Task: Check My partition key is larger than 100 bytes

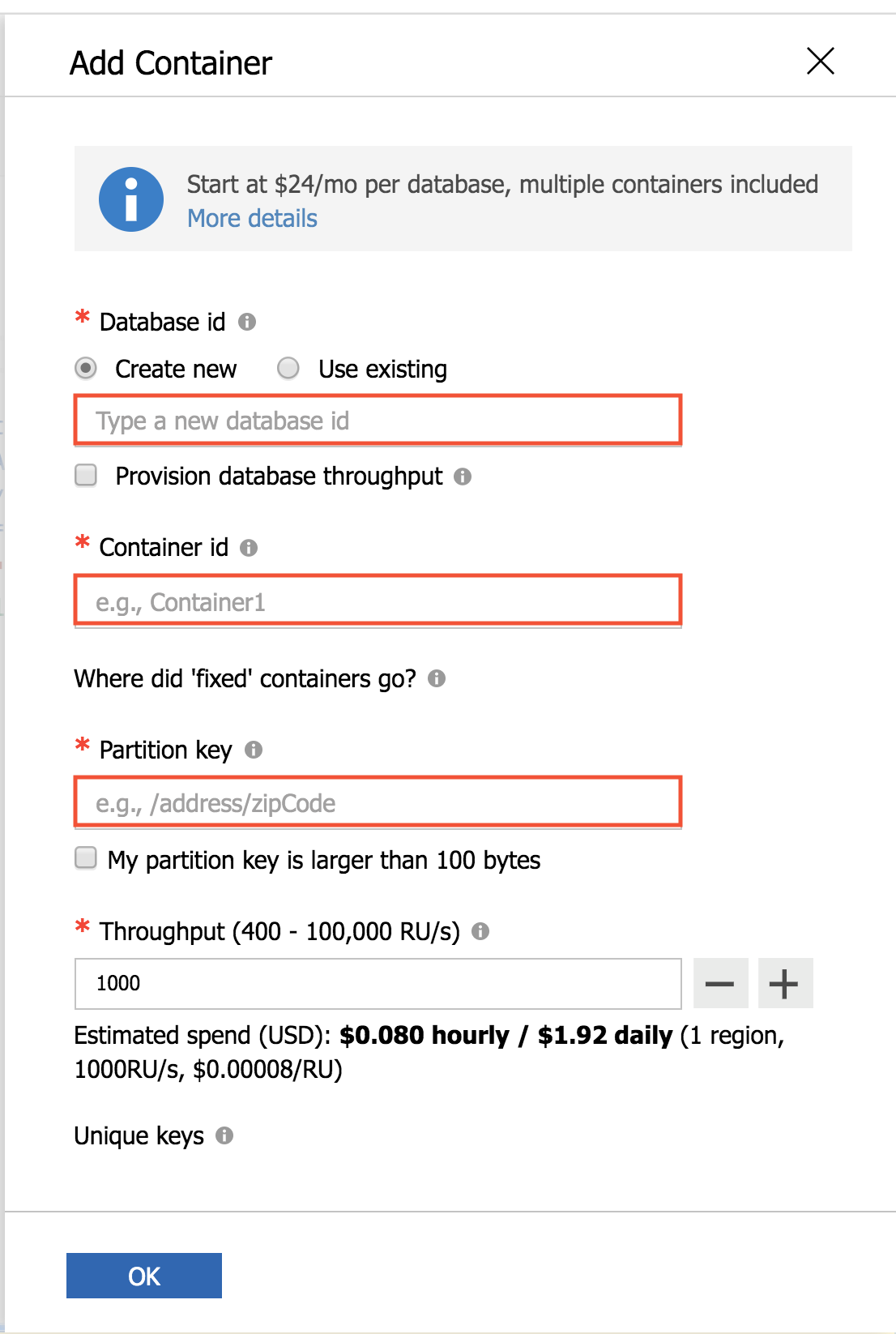Action: click(86, 857)
